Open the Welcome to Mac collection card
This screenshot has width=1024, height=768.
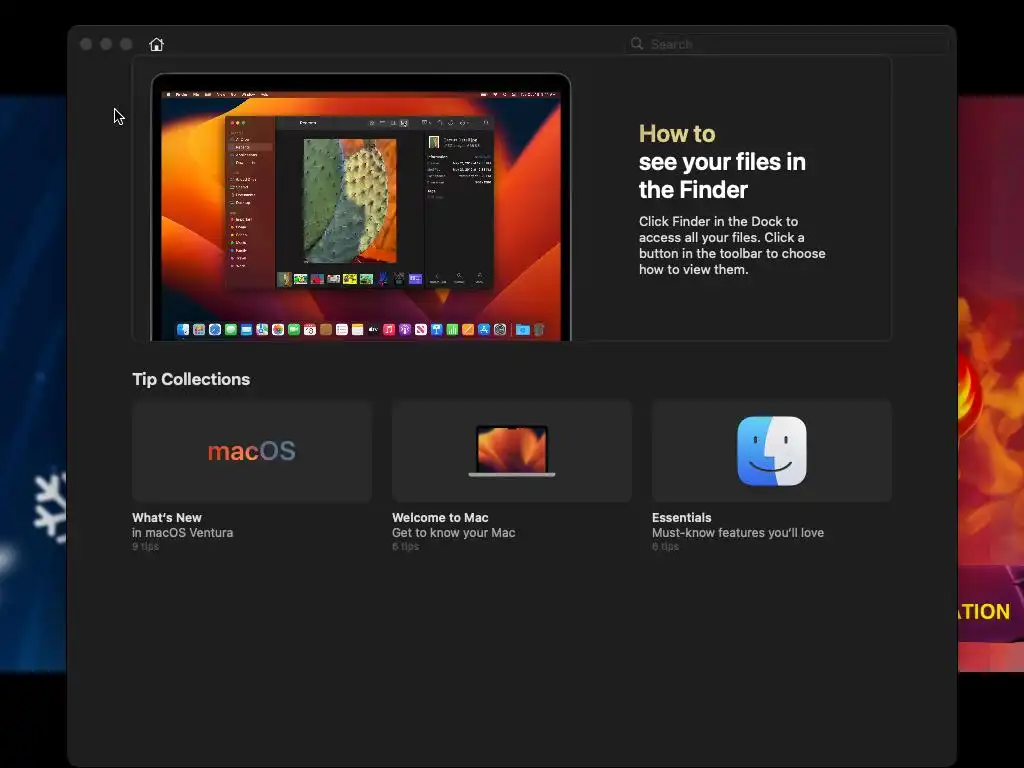click(x=511, y=451)
